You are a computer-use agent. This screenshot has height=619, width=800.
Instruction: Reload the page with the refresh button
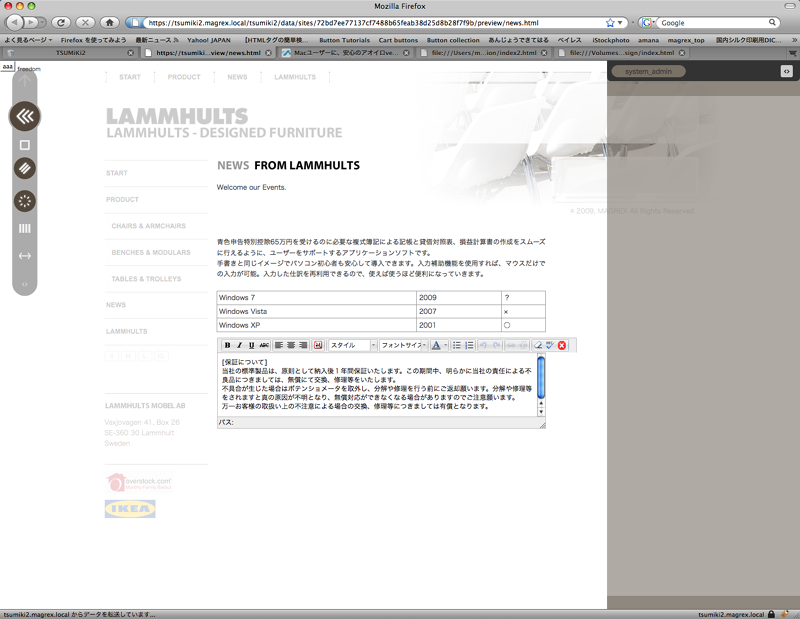[x=61, y=22]
